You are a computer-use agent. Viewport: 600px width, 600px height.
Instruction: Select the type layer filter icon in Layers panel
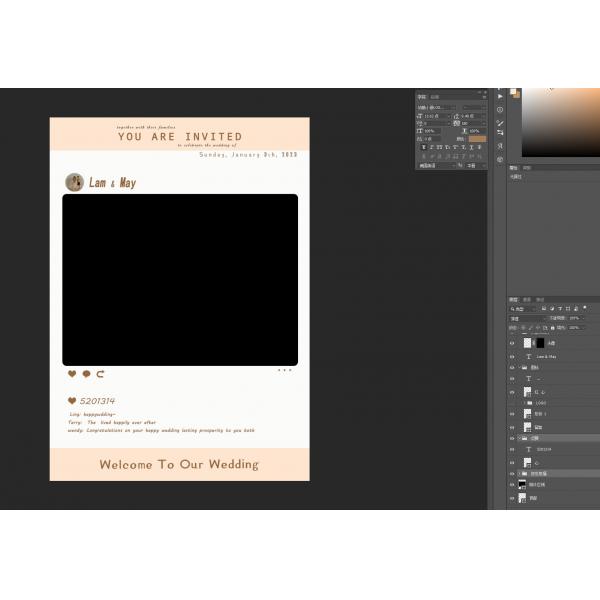click(x=558, y=309)
